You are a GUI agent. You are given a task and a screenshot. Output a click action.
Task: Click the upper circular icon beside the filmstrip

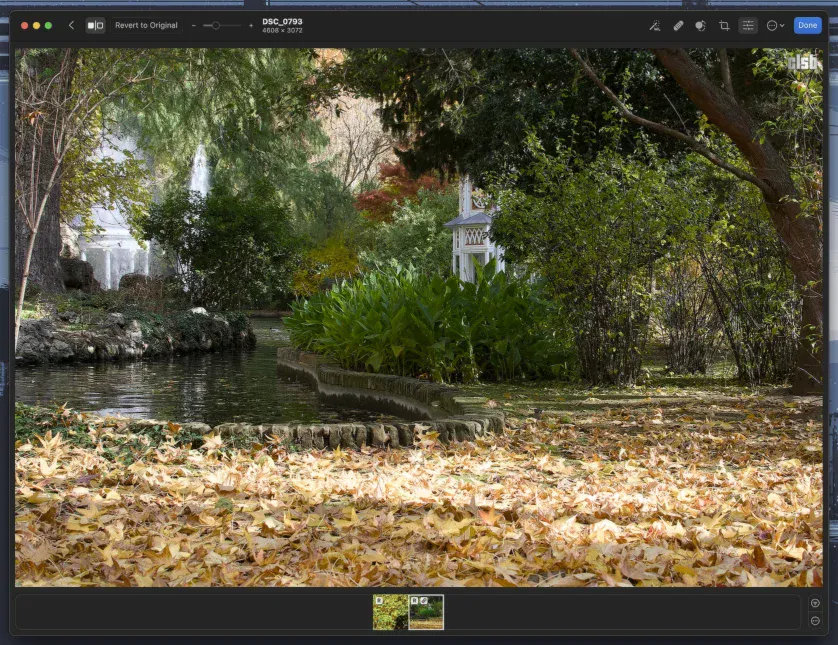(x=815, y=603)
